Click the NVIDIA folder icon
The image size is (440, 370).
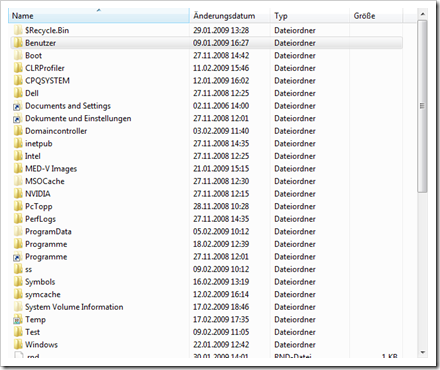[18, 194]
